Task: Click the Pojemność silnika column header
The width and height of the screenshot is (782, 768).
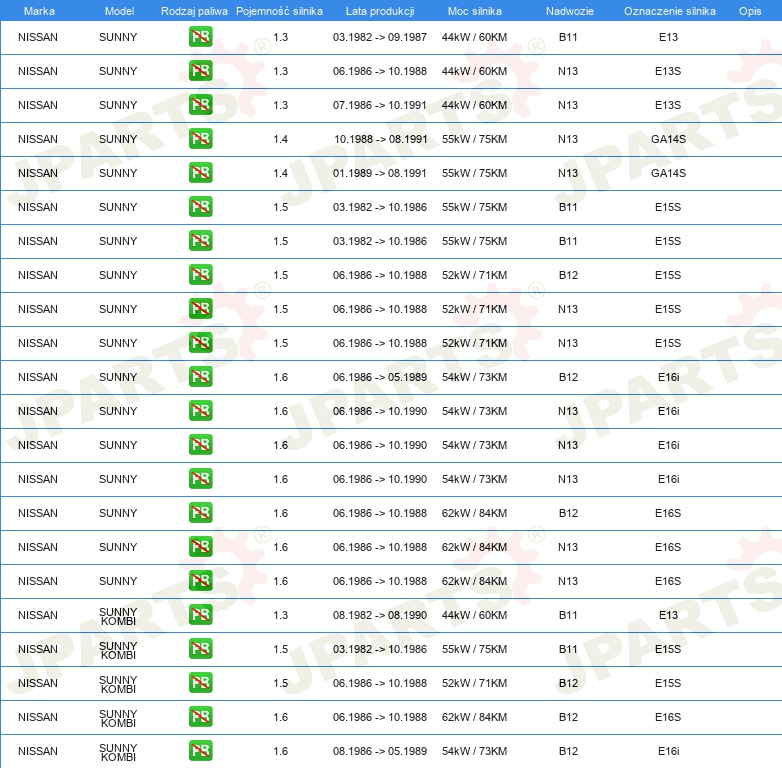Action: pos(279,11)
